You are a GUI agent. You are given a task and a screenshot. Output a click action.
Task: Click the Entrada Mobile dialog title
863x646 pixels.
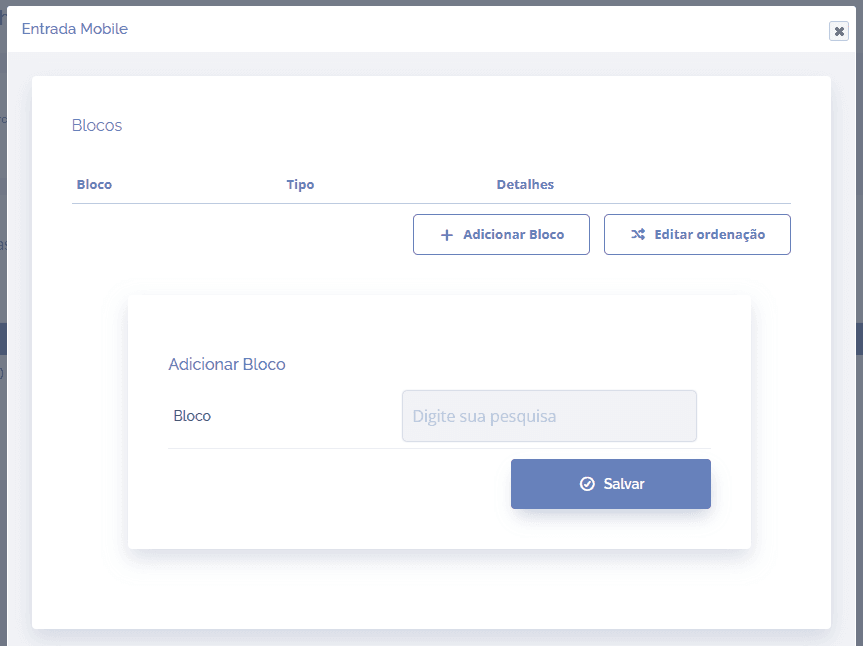click(75, 29)
